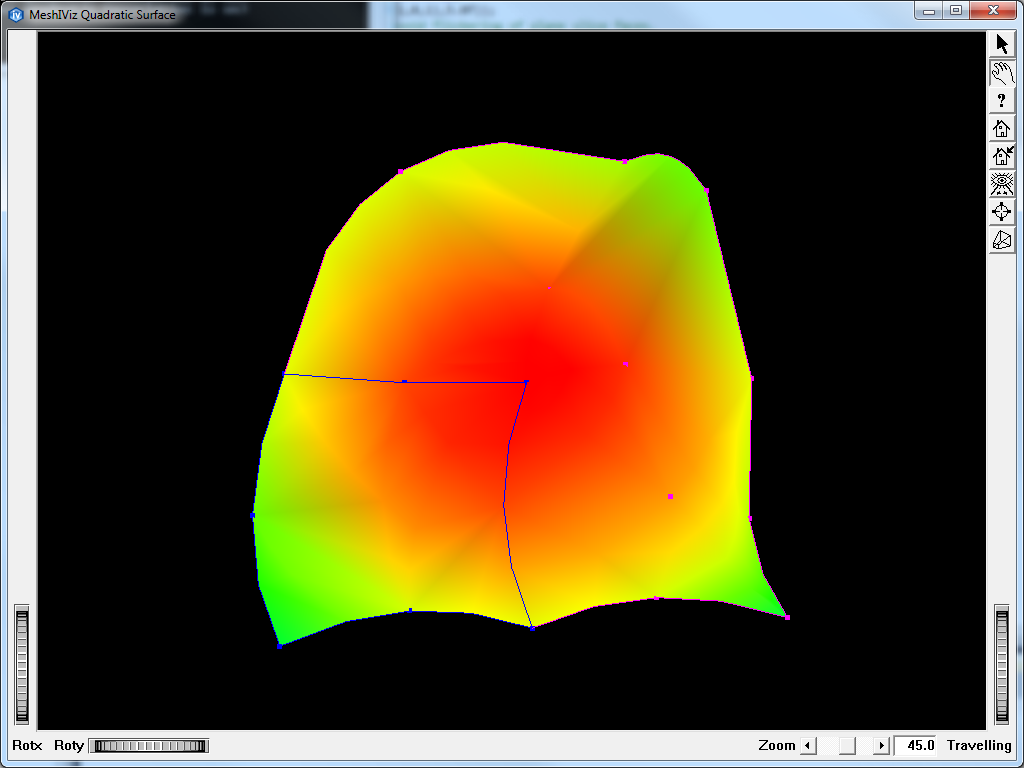Click the Rotx vertical thumbwheel on the left

(x=22, y=664)
